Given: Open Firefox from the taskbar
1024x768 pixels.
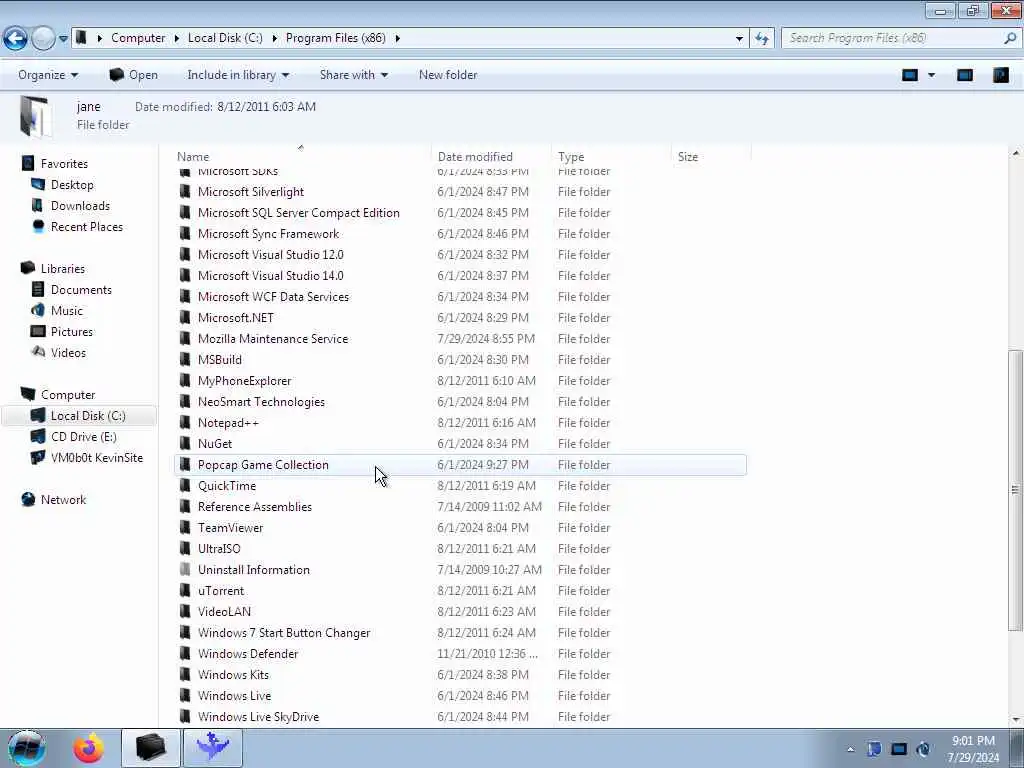Looking at the screenshot, I should (88, 748).
